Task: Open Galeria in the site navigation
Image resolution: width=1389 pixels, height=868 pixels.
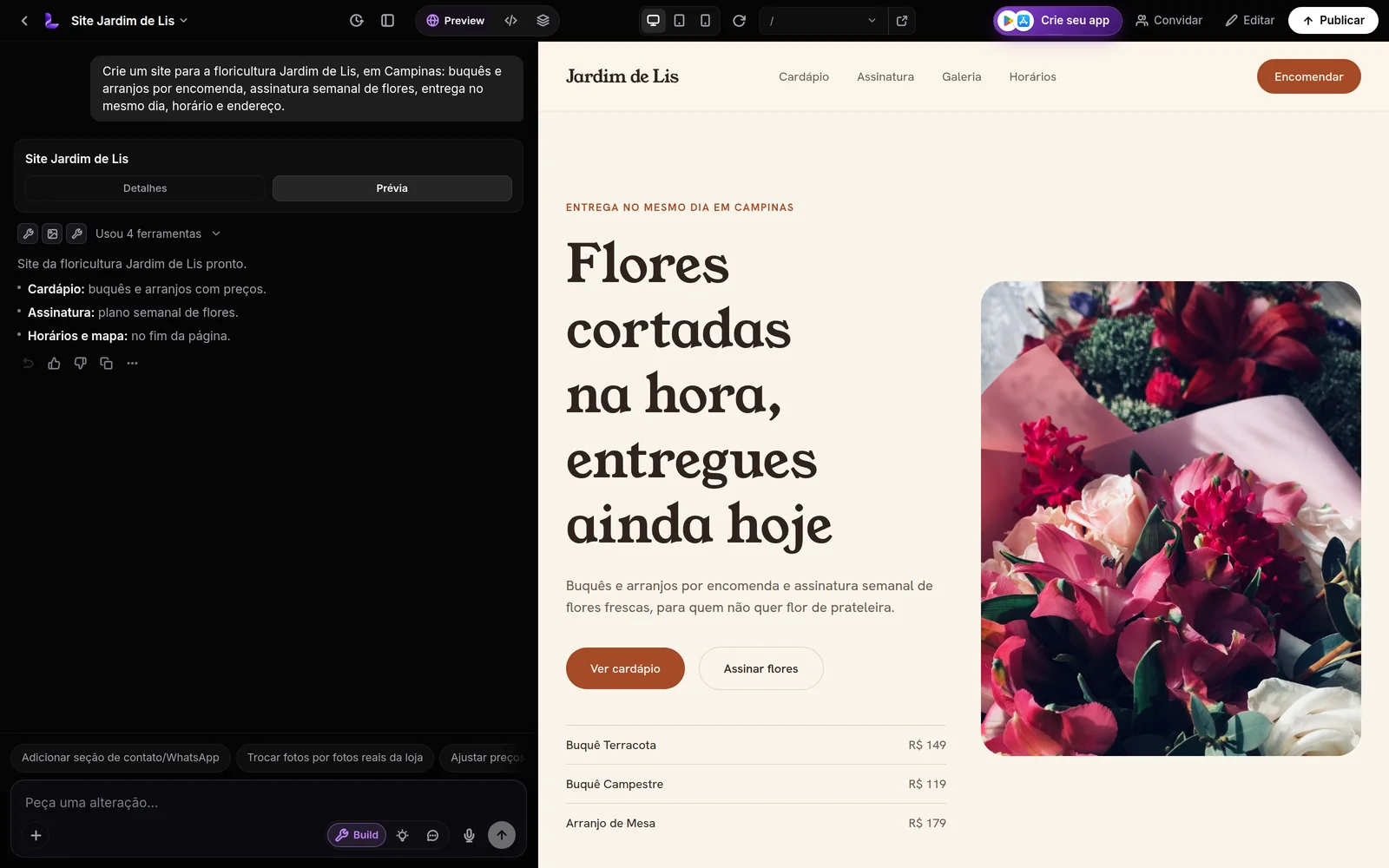Action: pos(962,76)
